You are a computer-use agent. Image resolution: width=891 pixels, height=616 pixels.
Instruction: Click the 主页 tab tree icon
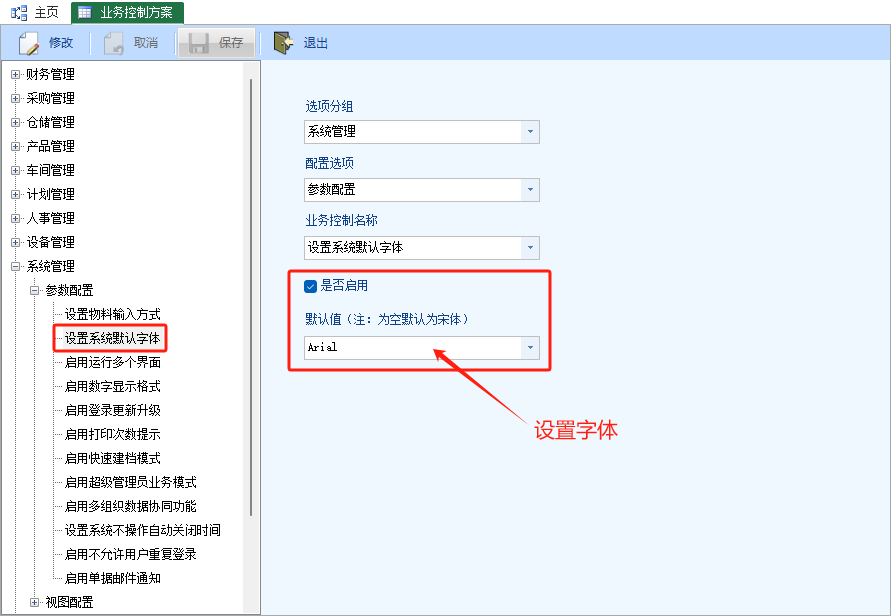pos(18,12)
